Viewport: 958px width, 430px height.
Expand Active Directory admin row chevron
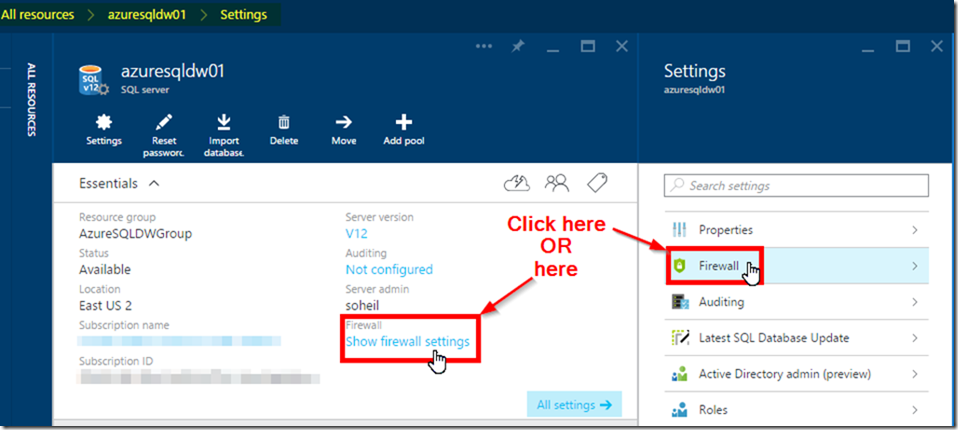[915, 374]
